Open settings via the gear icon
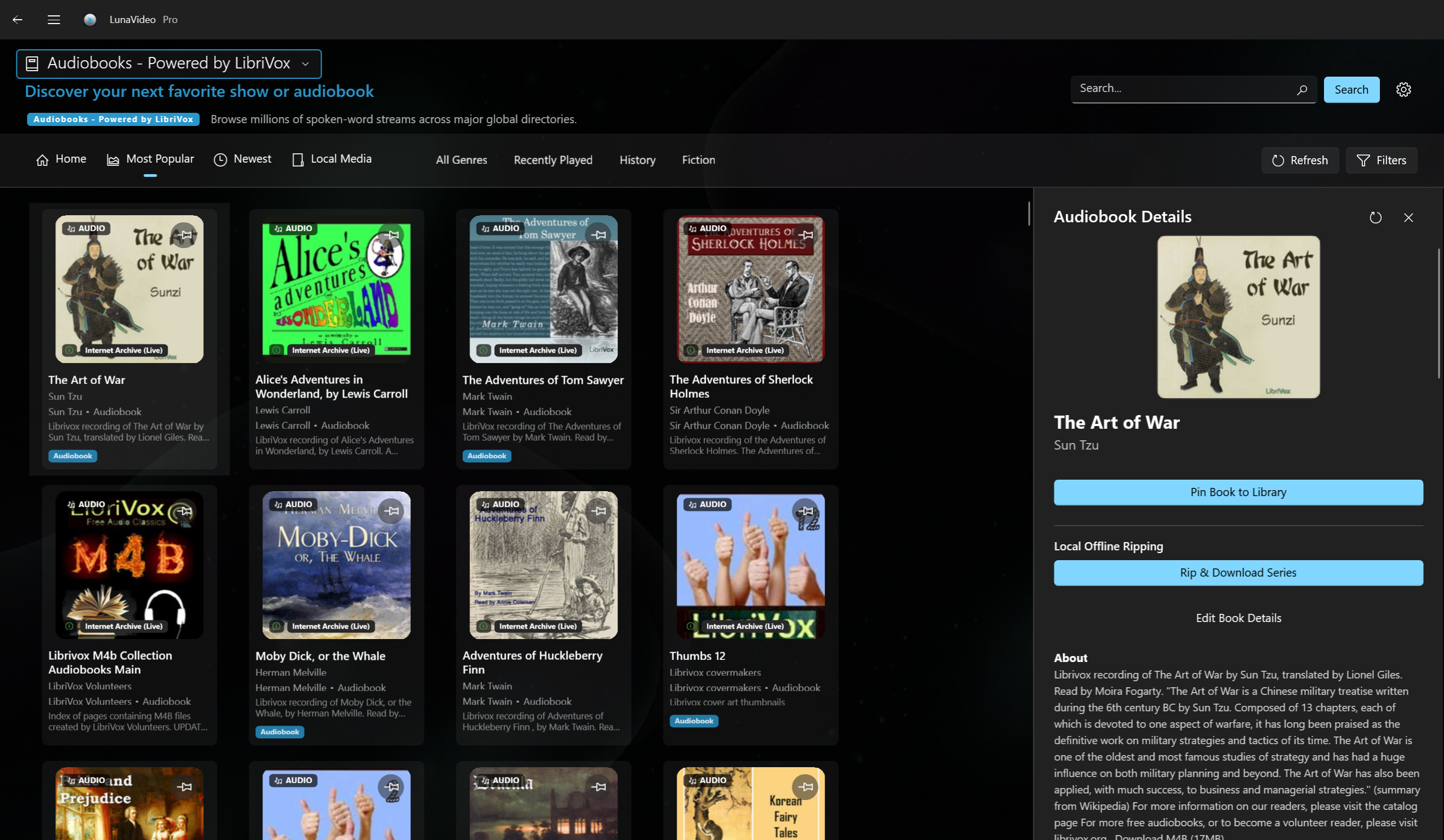Viewport: 1444px width, 840px height. click(x=1403, y=89)
